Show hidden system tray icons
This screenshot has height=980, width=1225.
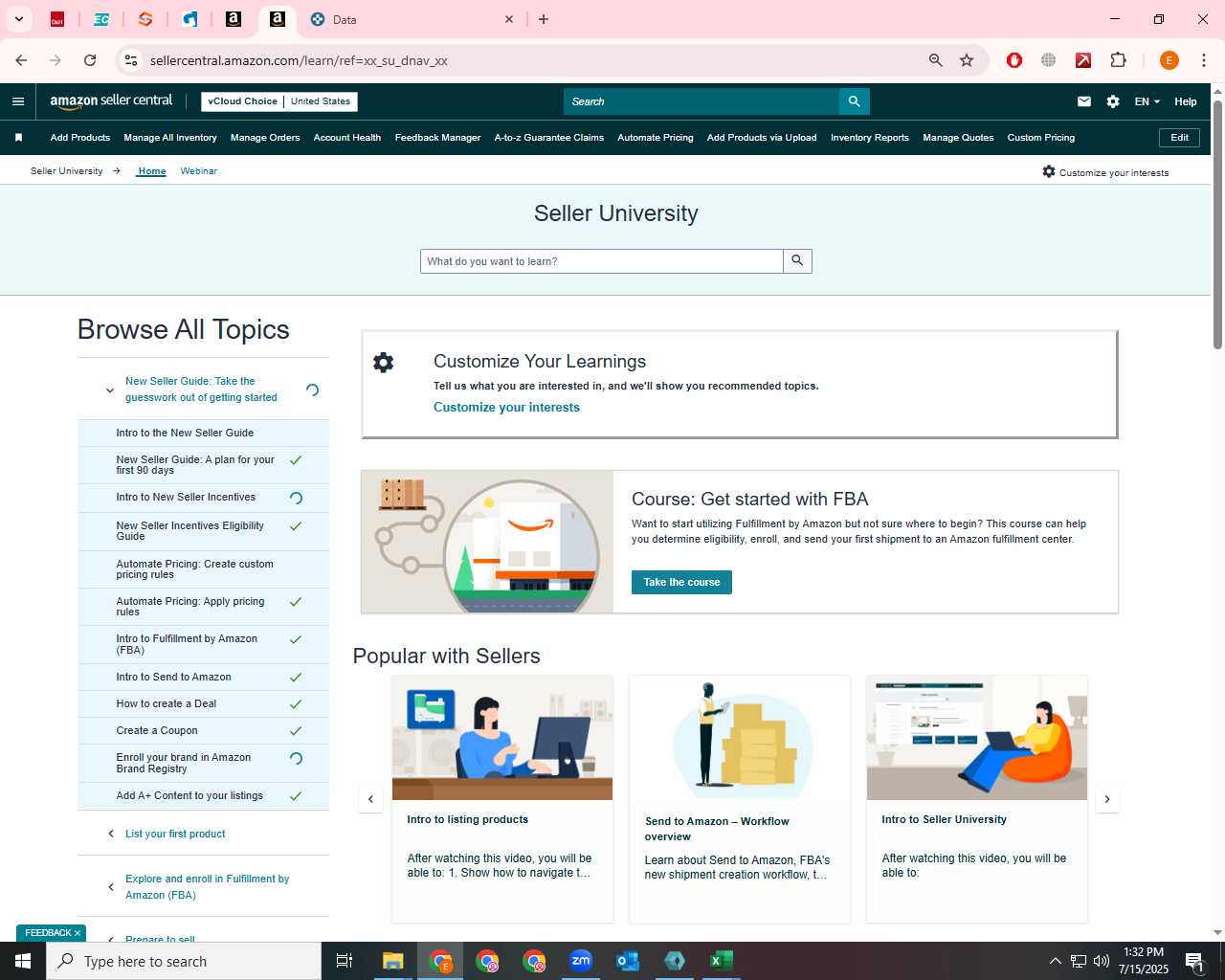(x=1055, y=961)
